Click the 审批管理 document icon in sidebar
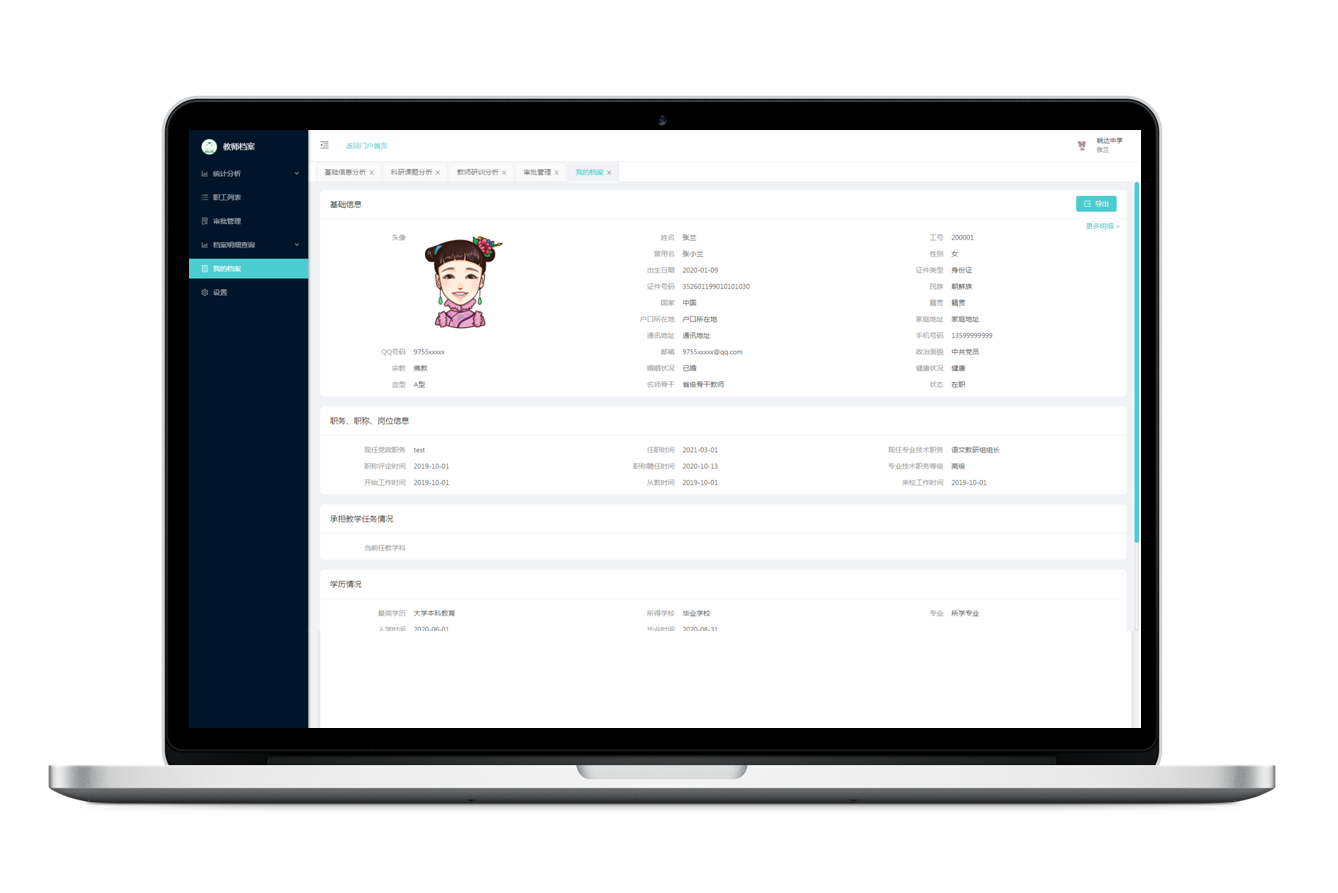The image size is (1338, 893). (x=205, y=221)
